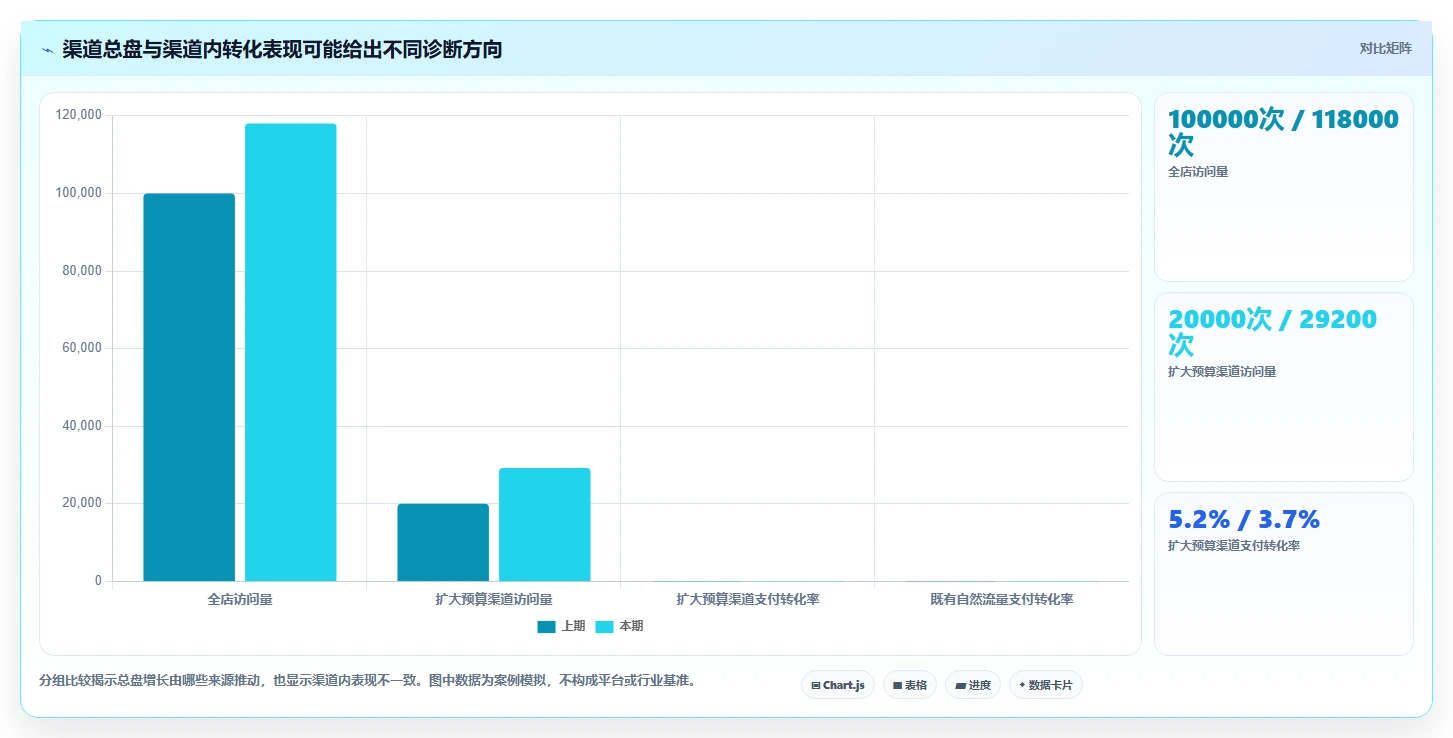The height and width of the screenshot is (738, 1453).
Task: Toggle the 本期 legend entry
Action: [x=619, y=626]
